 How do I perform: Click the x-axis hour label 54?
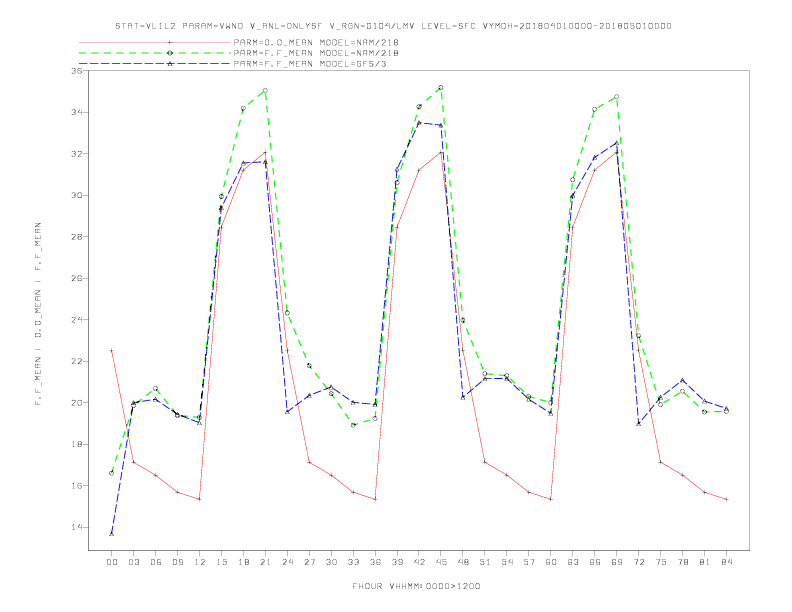(x=507, y=562)
